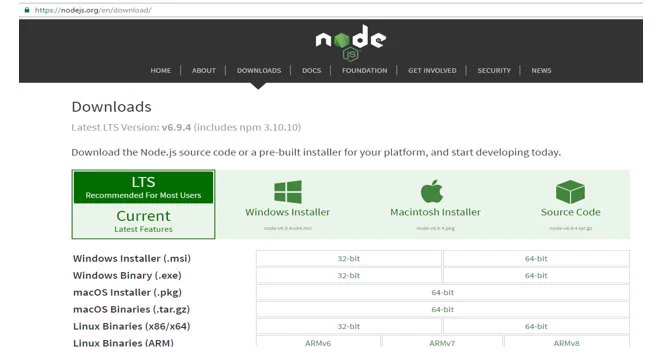Click the nodejs.org URL in address bar
This screenshot has width=662, height=360.
(93, 10)
